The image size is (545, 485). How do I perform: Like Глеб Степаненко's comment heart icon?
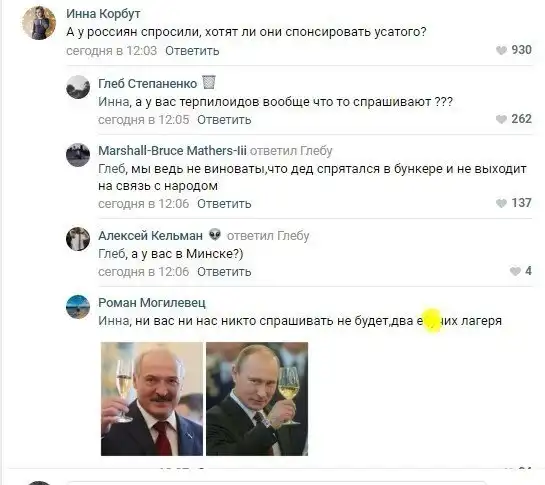click(x=501, y=119)
